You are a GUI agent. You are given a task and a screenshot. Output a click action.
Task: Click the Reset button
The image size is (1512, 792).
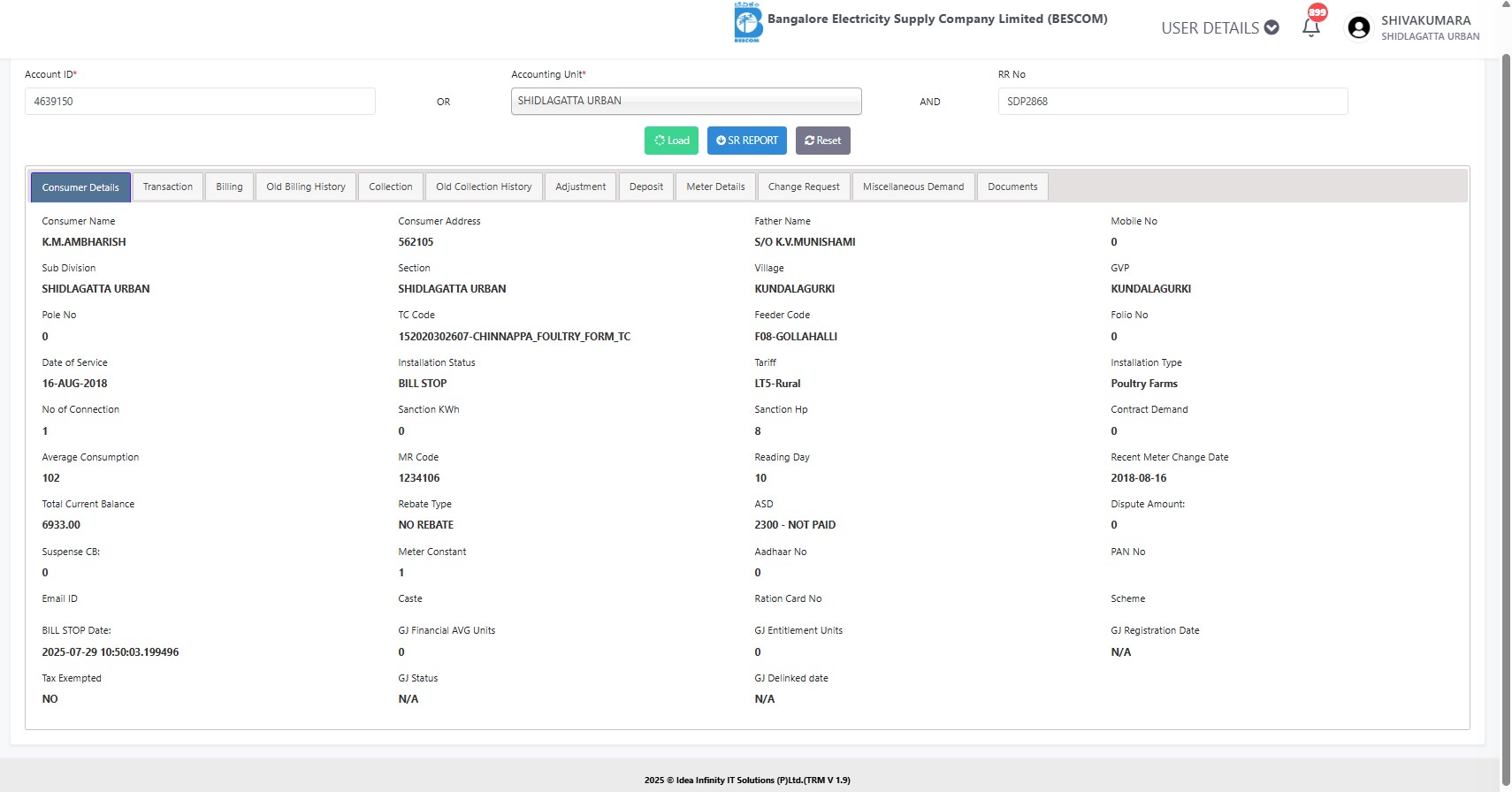822,141
